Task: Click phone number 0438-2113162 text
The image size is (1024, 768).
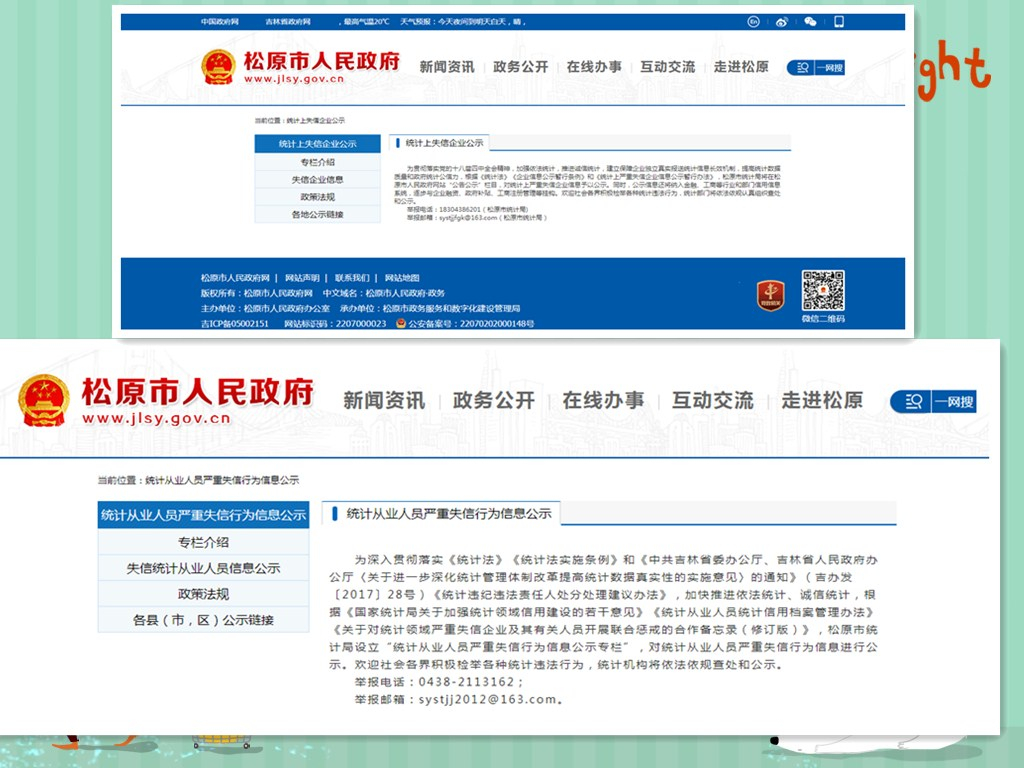Action: coord(466,682)
